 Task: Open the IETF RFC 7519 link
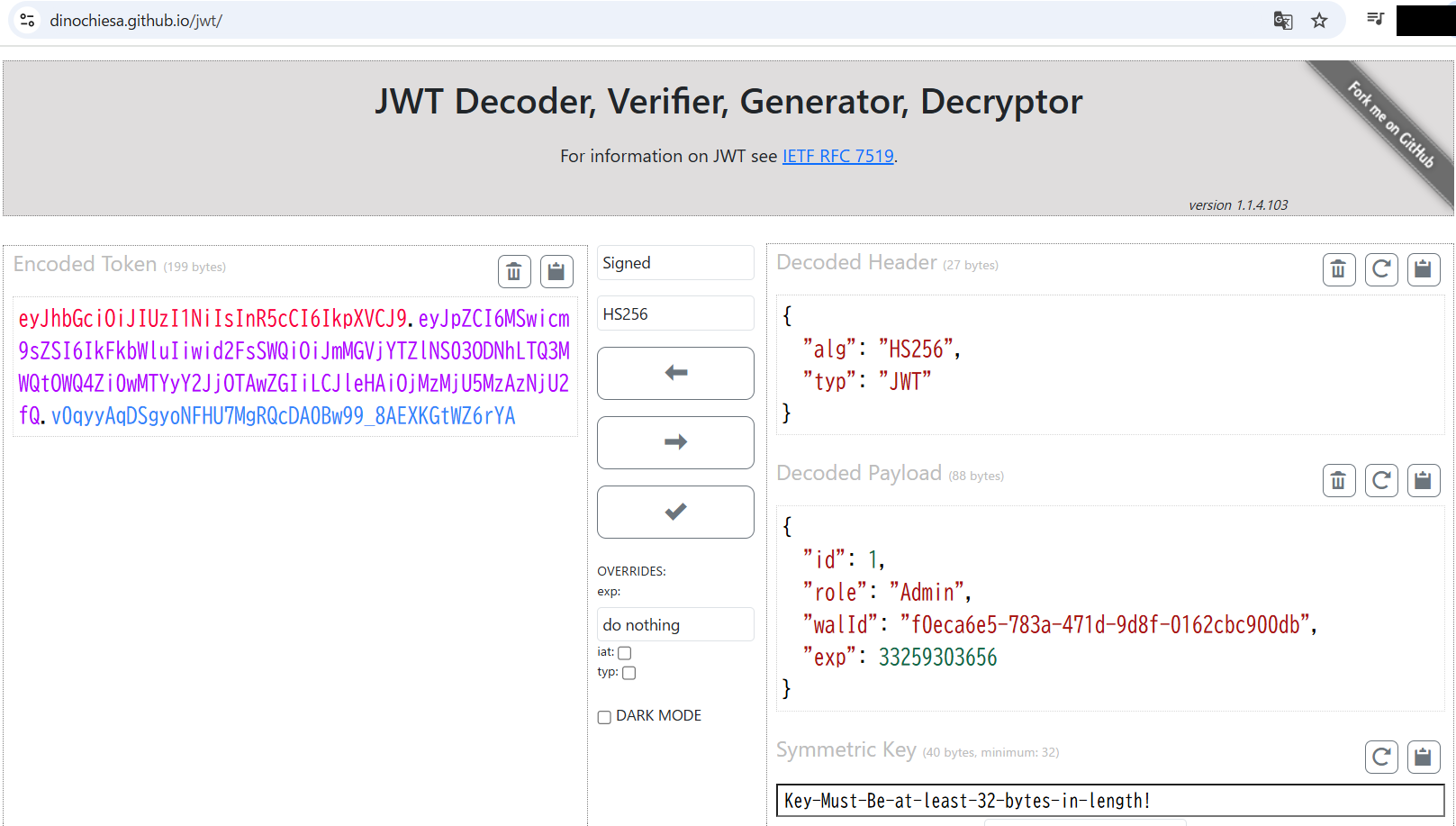[837, 157]
